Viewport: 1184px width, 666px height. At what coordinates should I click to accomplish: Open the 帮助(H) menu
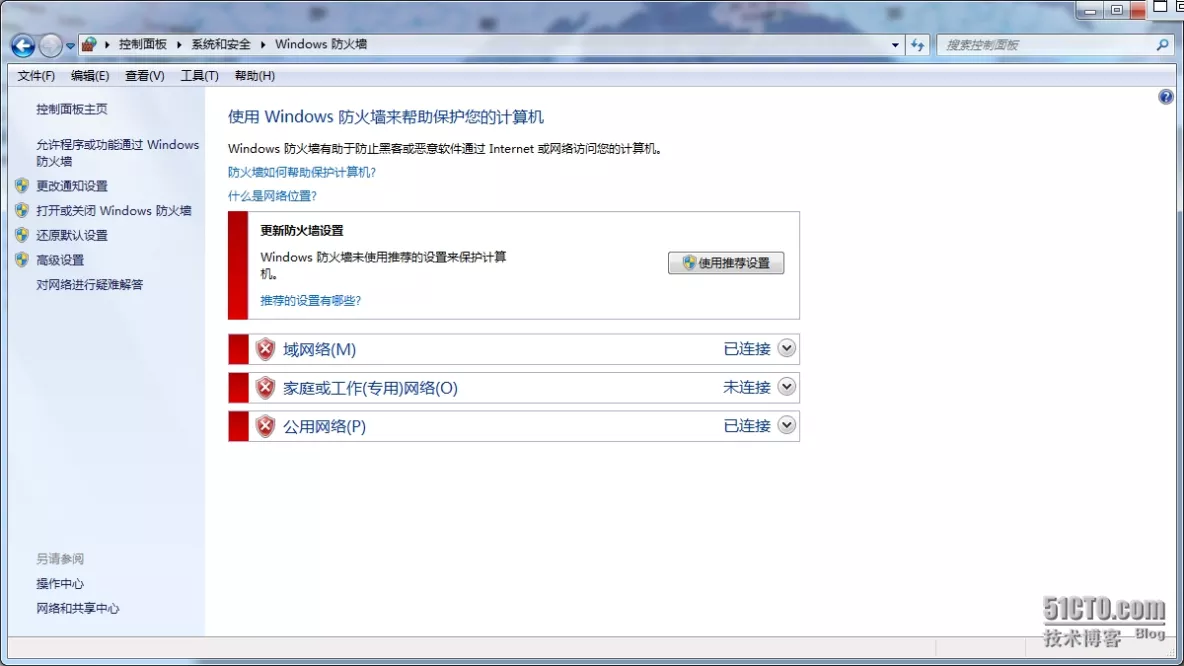254,76
